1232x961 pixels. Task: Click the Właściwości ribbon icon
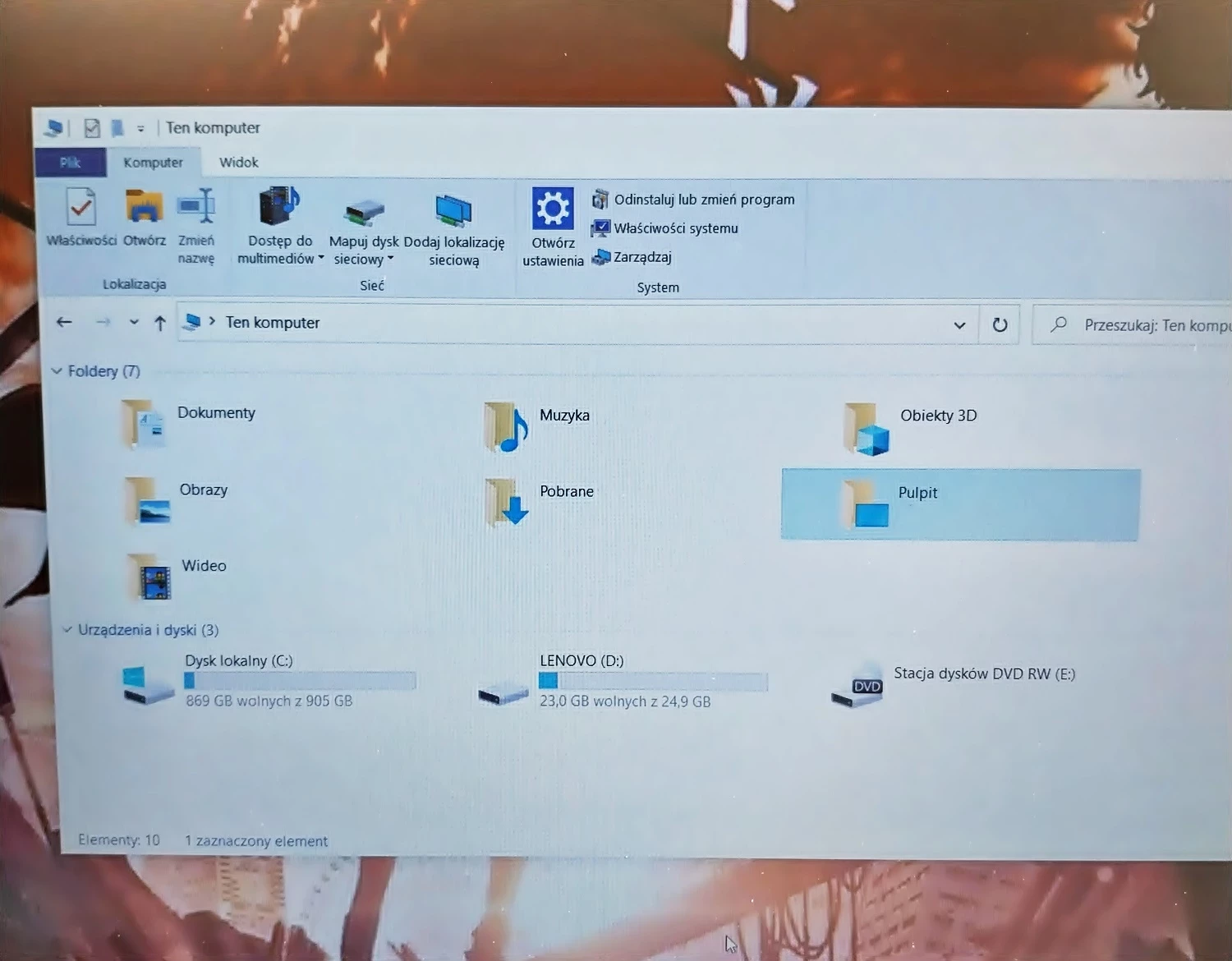coord(80,209)
